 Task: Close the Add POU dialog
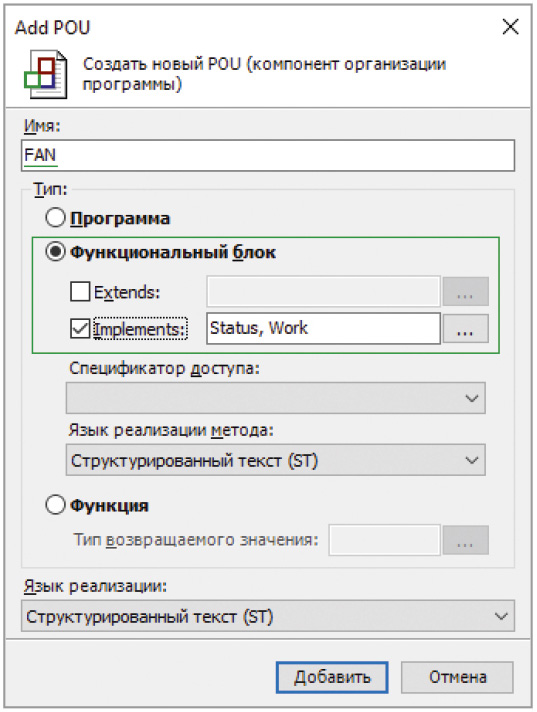[511, 27]
